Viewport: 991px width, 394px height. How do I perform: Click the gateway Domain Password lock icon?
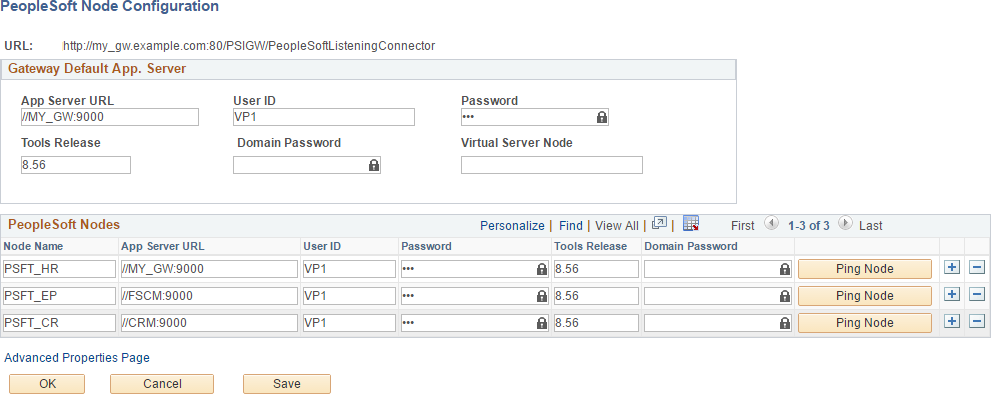[x=374, y=165]
